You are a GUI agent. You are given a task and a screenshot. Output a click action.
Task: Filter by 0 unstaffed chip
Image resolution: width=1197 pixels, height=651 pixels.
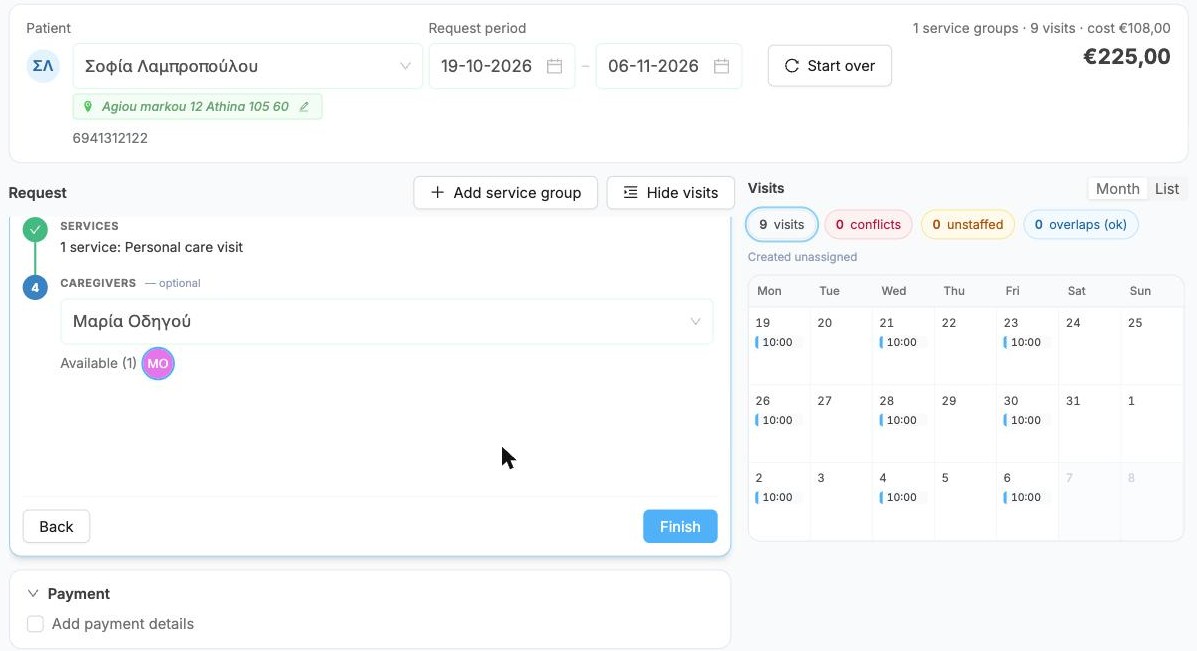pyautogui.click(x=968, y=224)
